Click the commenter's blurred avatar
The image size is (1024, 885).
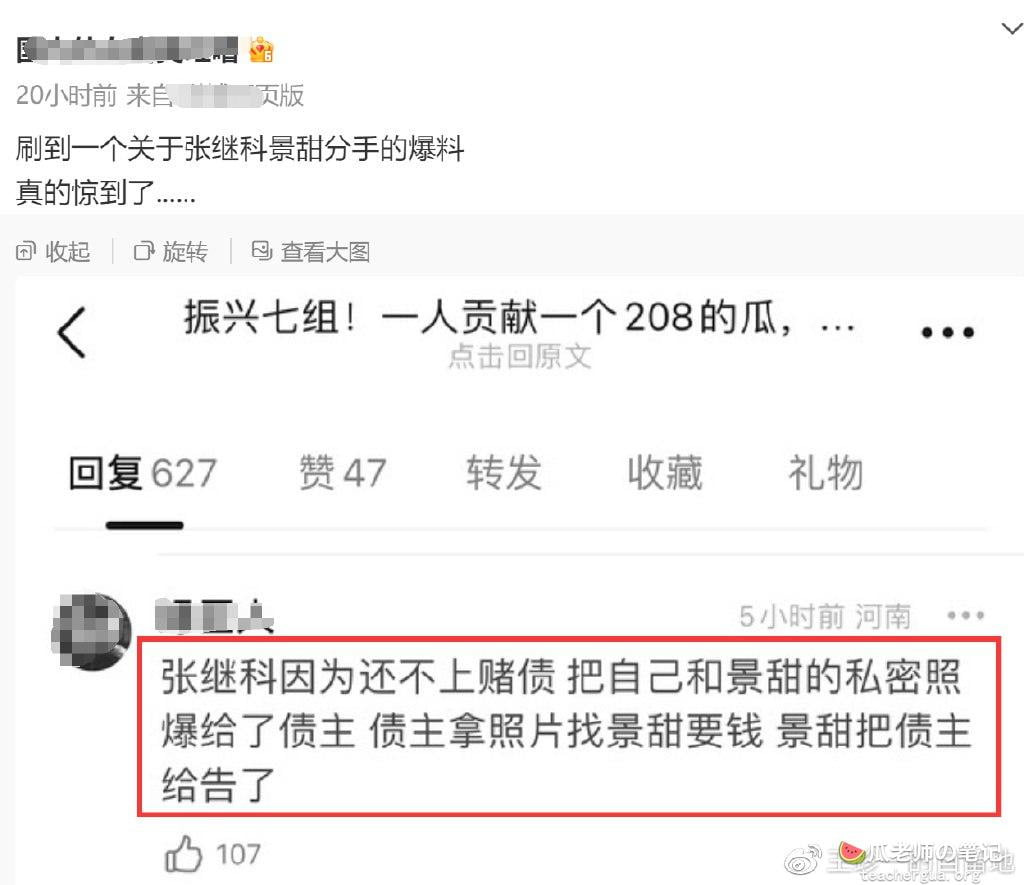(x=91, y=632)
